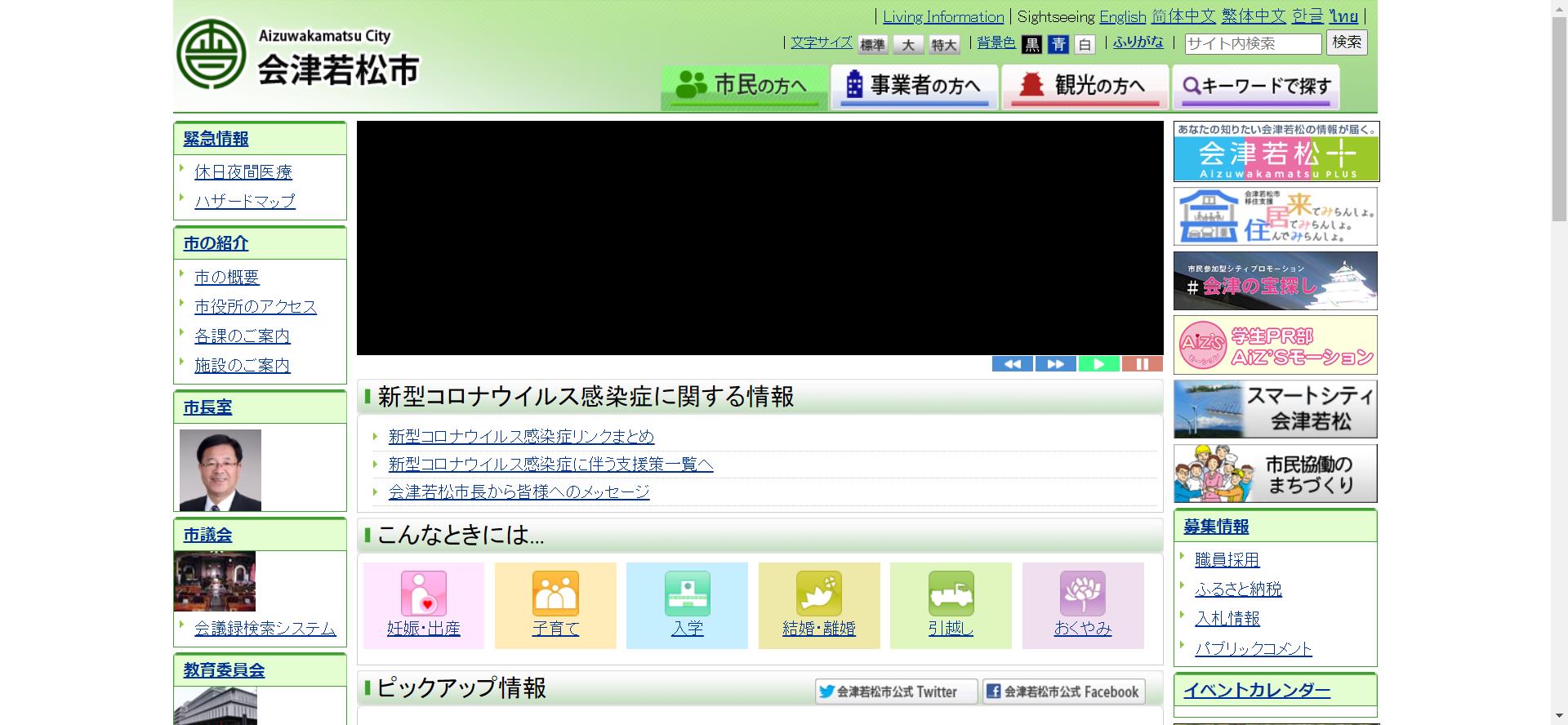Click the pregnancy and childbirth icon
The image size is (1568, 725).
423,594
